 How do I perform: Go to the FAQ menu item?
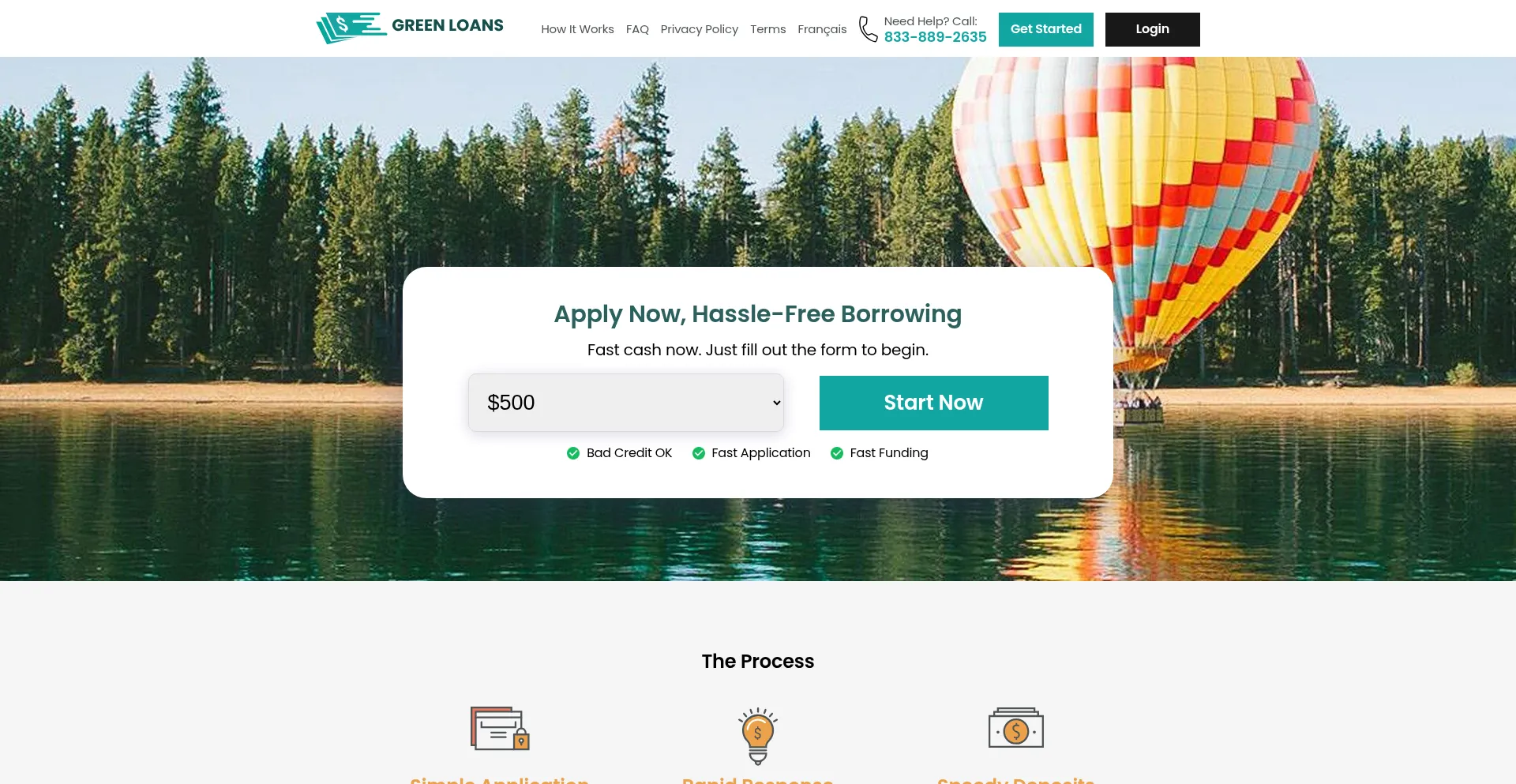click(x=637, y=29)
